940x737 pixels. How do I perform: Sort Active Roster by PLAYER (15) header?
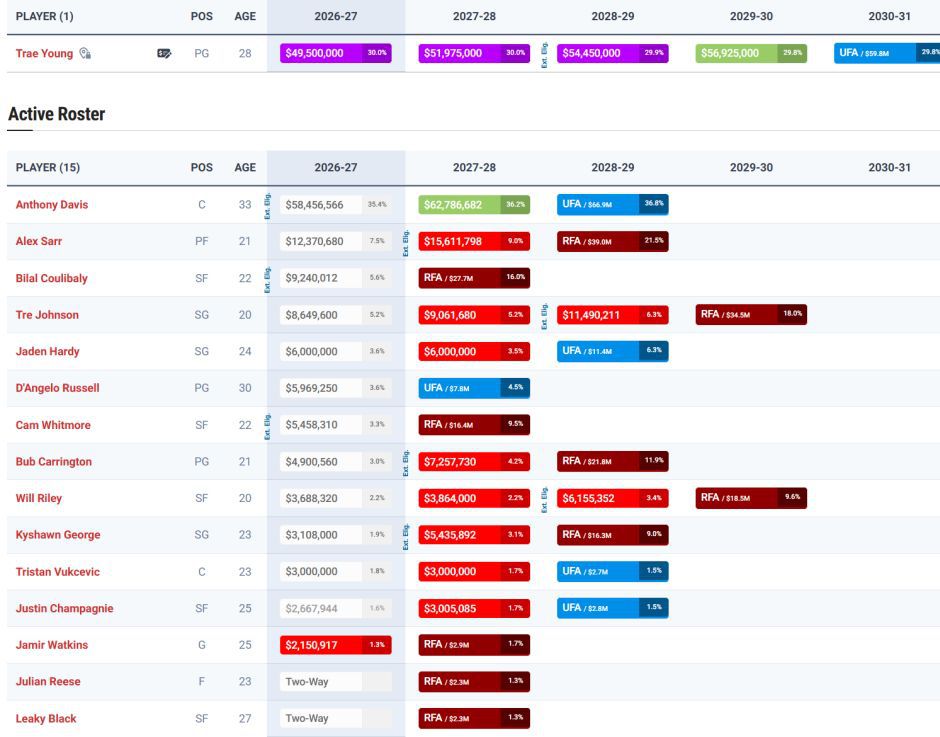click(47, 167)
